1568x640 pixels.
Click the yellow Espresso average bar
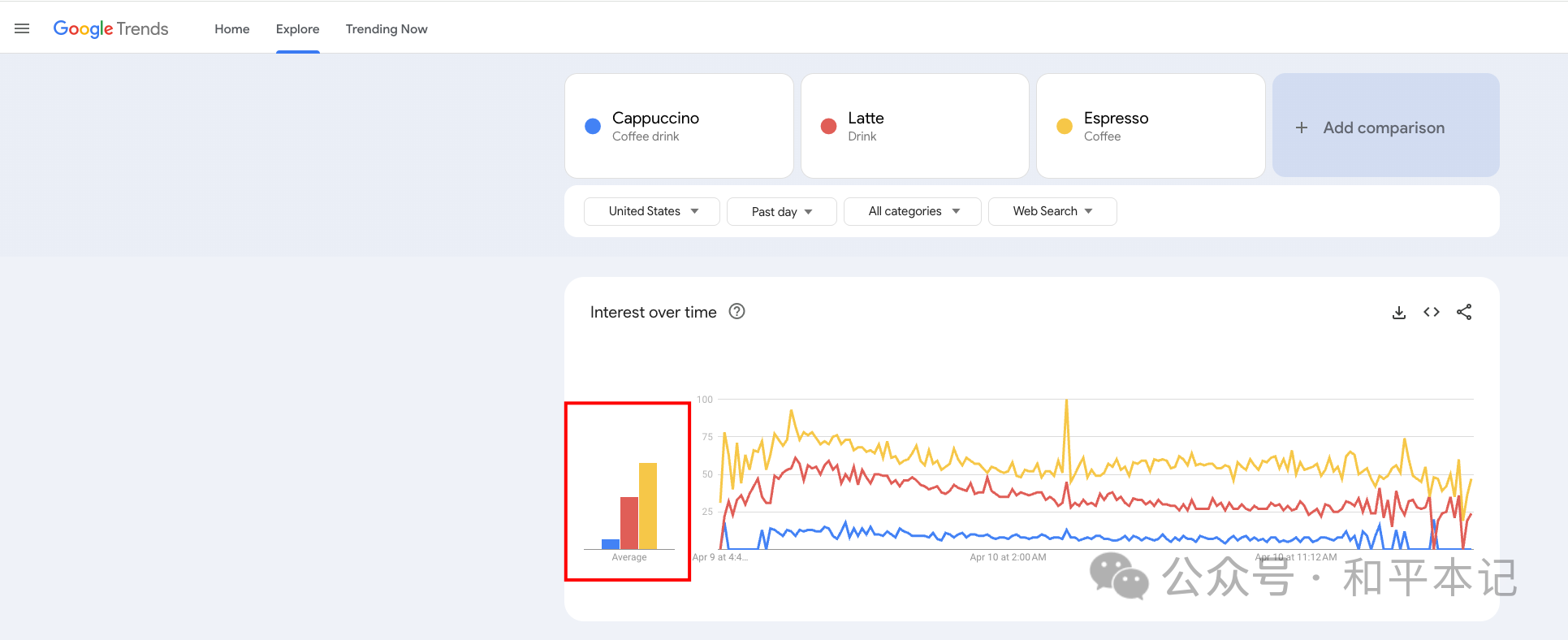[x=648, y=506]
